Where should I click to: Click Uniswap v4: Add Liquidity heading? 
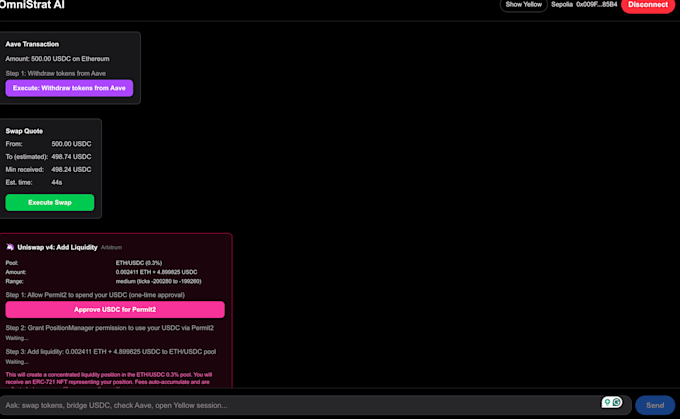57,247
